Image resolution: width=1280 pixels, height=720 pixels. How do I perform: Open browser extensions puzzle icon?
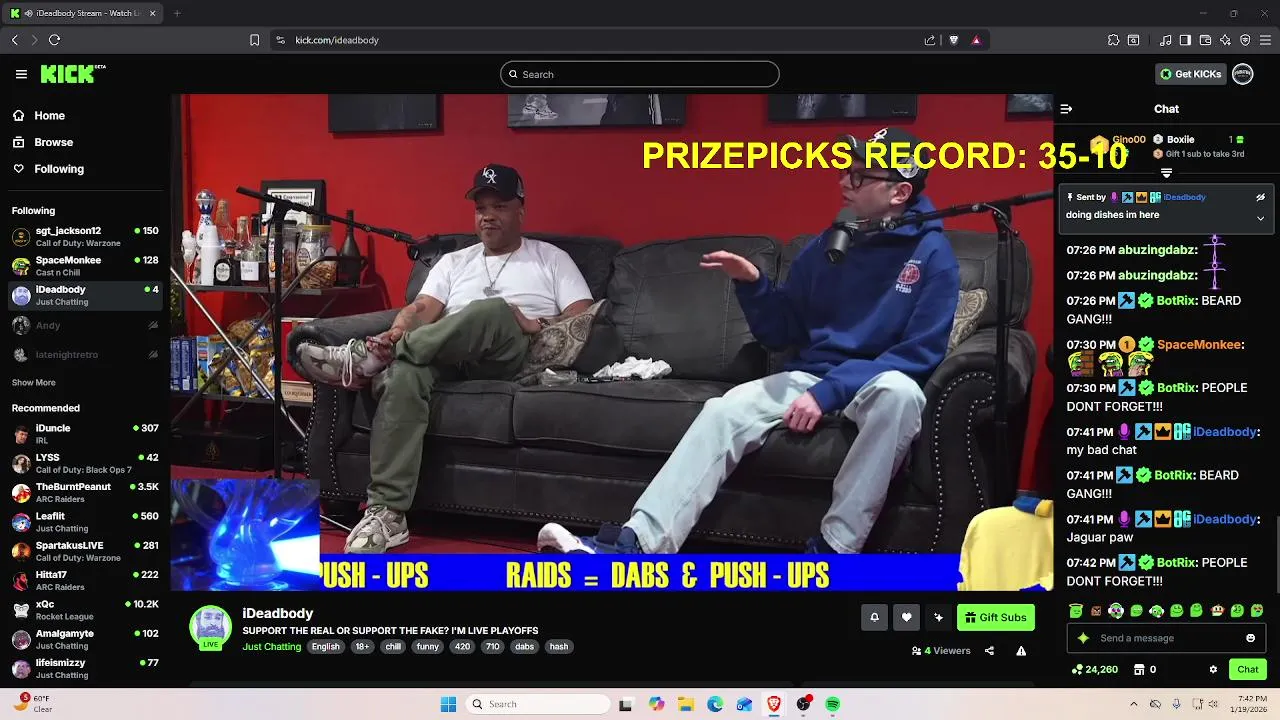pyautogui.click(x=1113, y=40)
